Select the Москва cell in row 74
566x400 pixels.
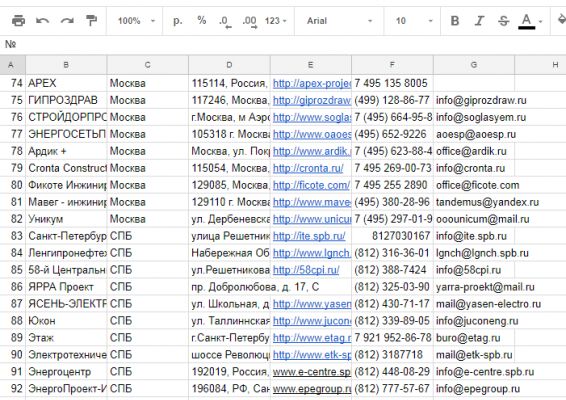148,83
